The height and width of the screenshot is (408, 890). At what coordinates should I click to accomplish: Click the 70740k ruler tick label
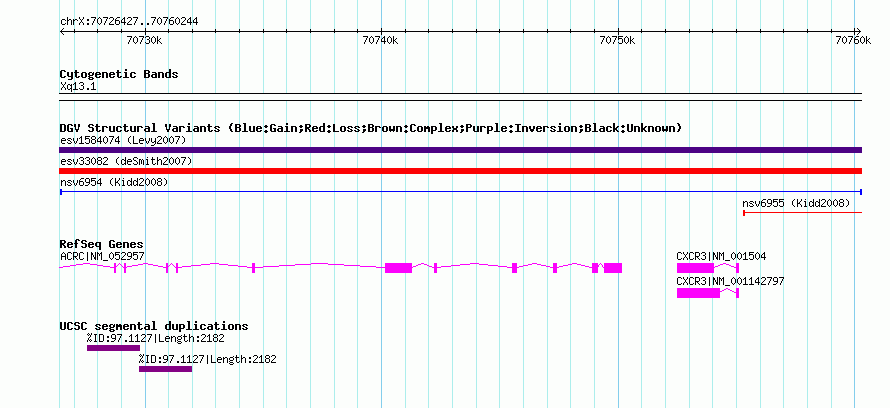tap(381, 40)
